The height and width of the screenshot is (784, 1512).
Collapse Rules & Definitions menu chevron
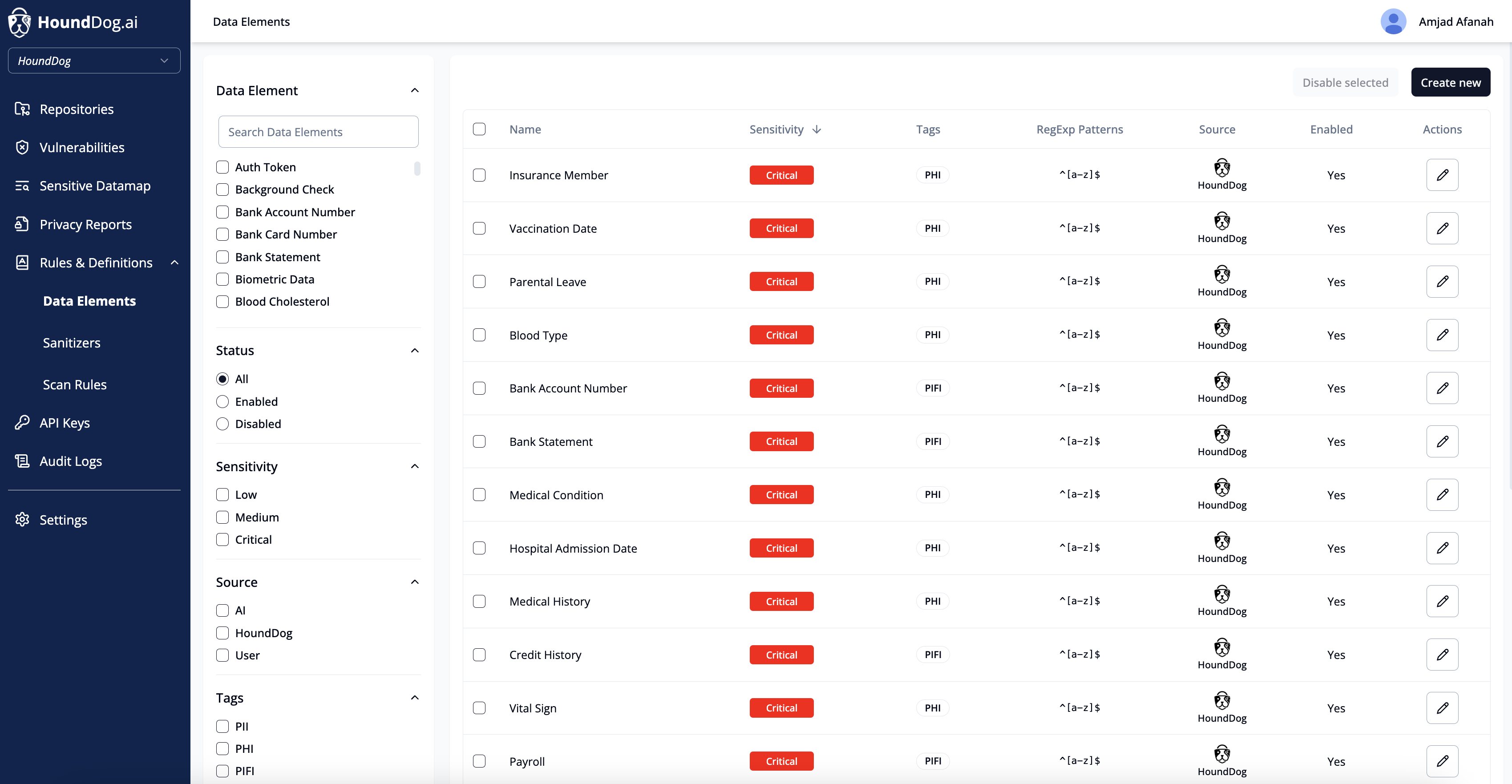[x=174, y=263]
